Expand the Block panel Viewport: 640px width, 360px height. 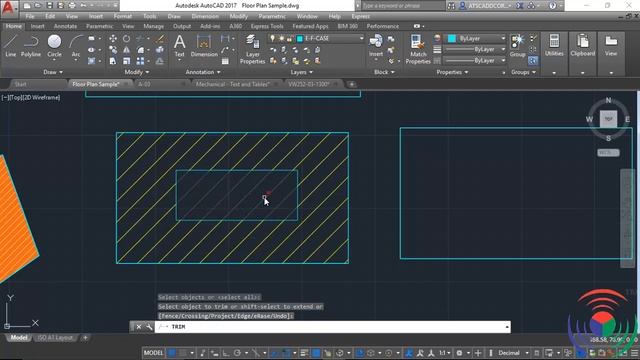click(x=384, y=72)
